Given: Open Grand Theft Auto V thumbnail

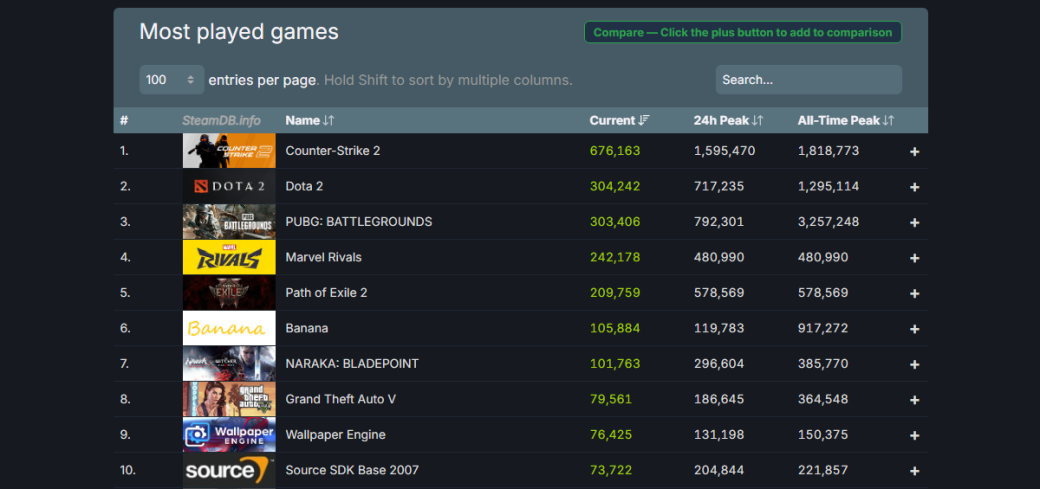Looking at the screenshot, I should pyautogui.click(x=229, y=399).
